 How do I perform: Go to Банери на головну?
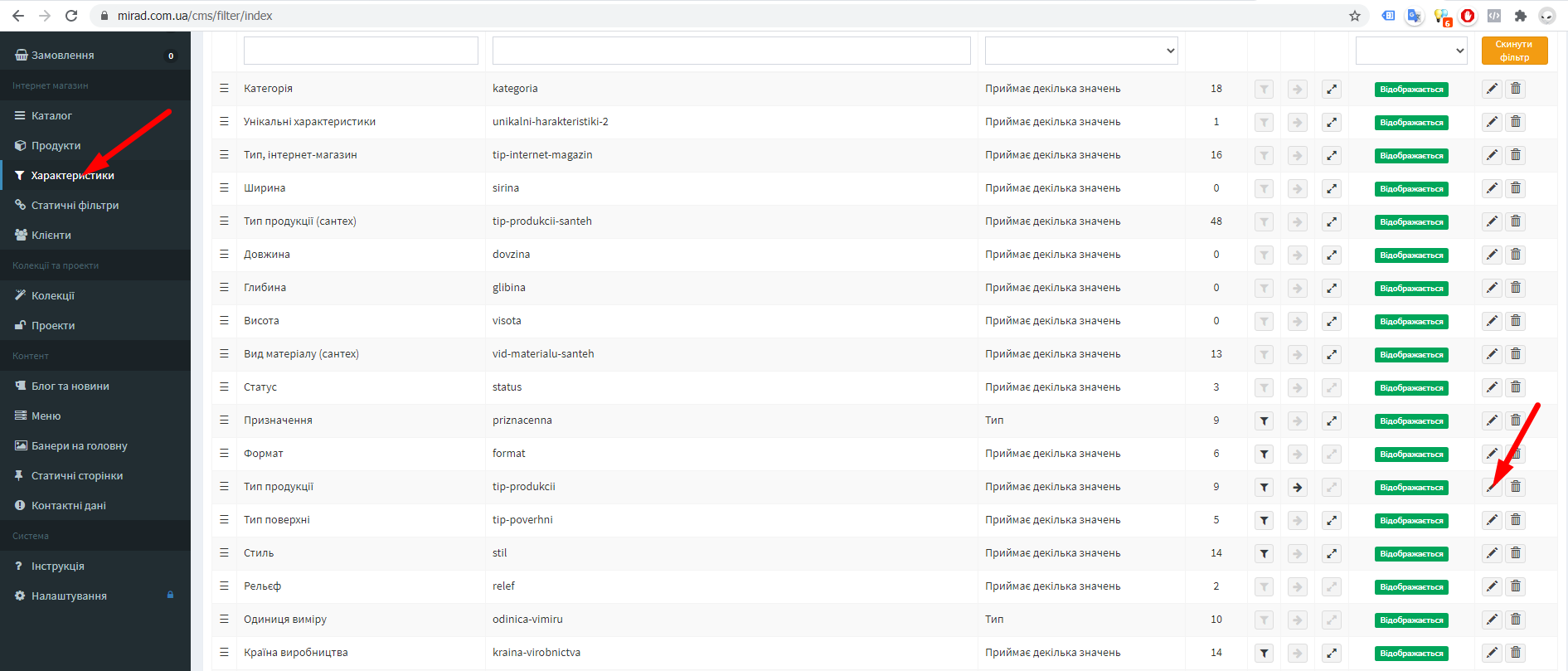tap(95, 445)
